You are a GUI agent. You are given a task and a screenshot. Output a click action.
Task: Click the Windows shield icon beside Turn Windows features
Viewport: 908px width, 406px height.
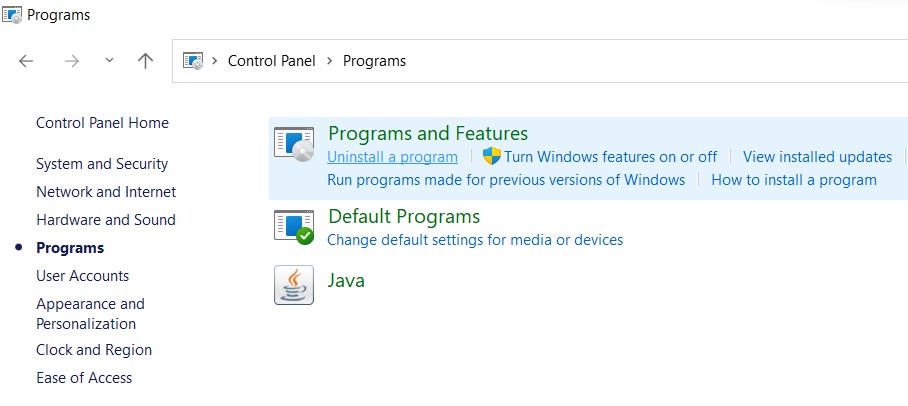click(492, 156)
